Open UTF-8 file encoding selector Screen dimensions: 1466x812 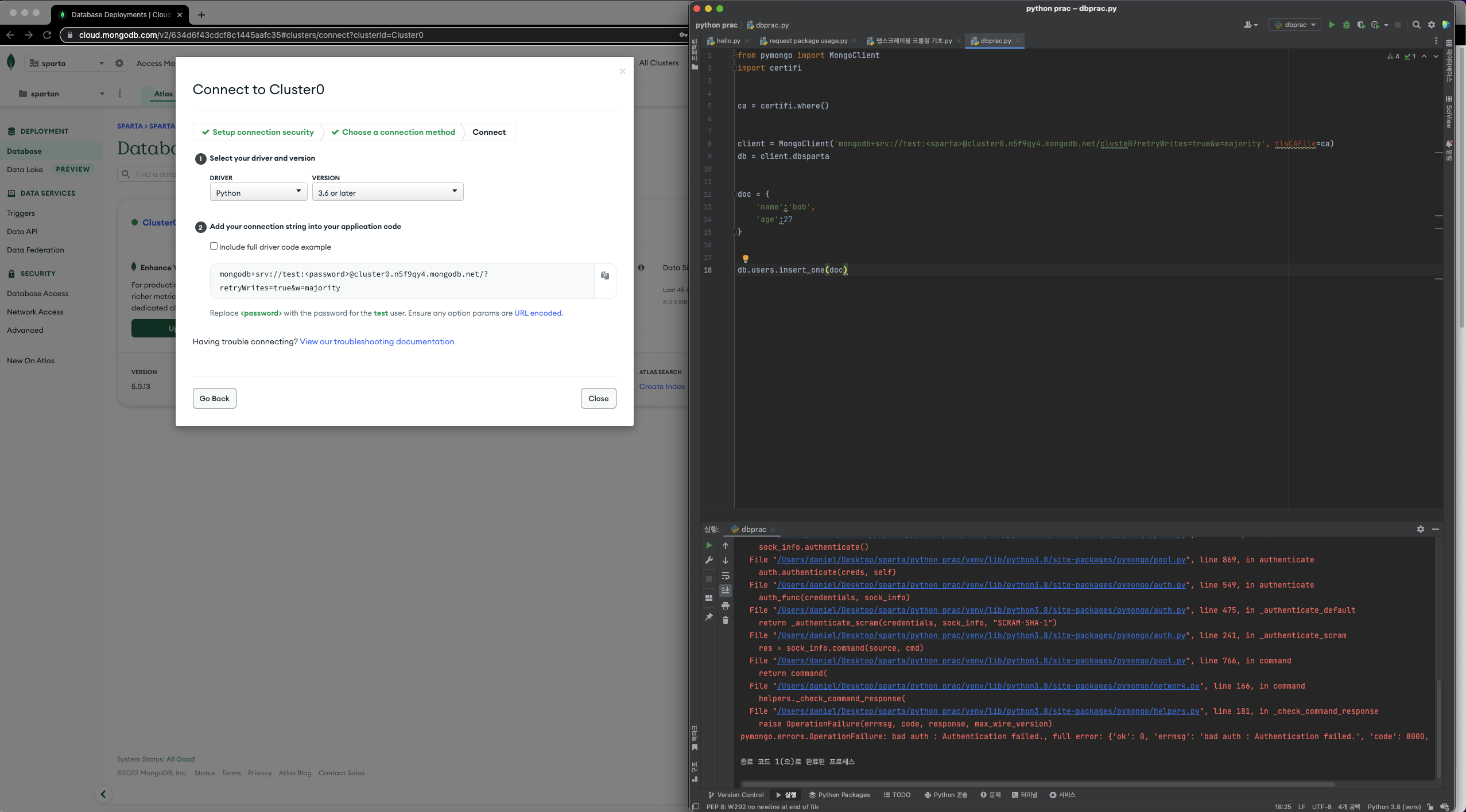tap(1321, 807)
